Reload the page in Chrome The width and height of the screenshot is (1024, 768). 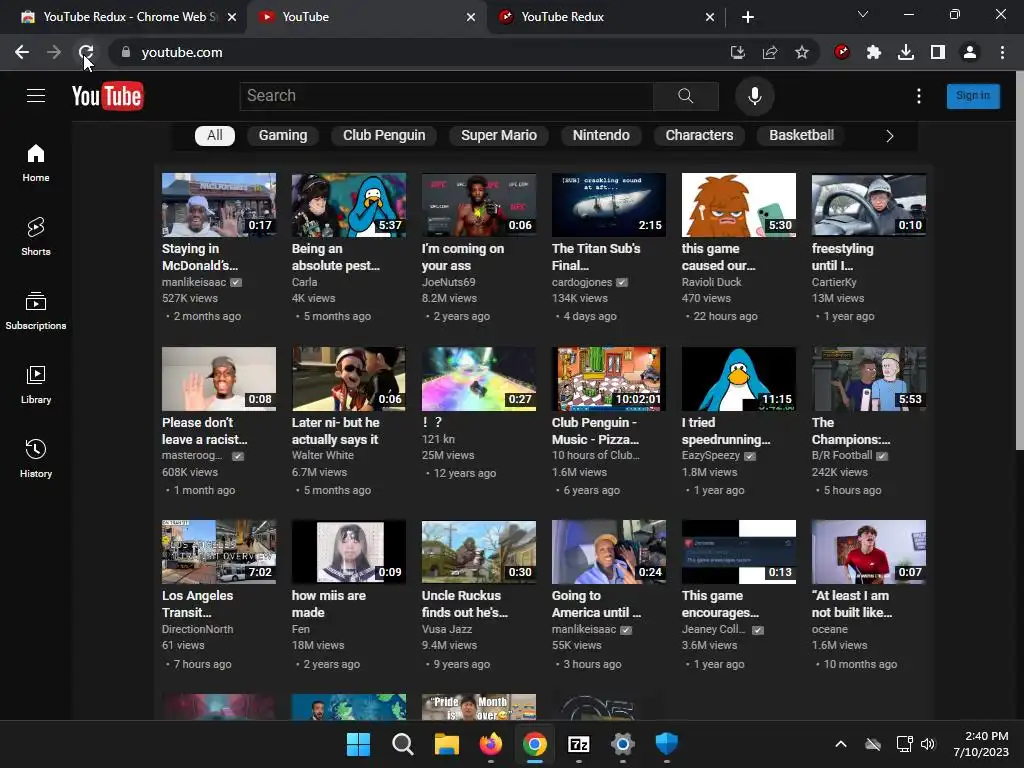pyautogui.click(x=86, y=52)
